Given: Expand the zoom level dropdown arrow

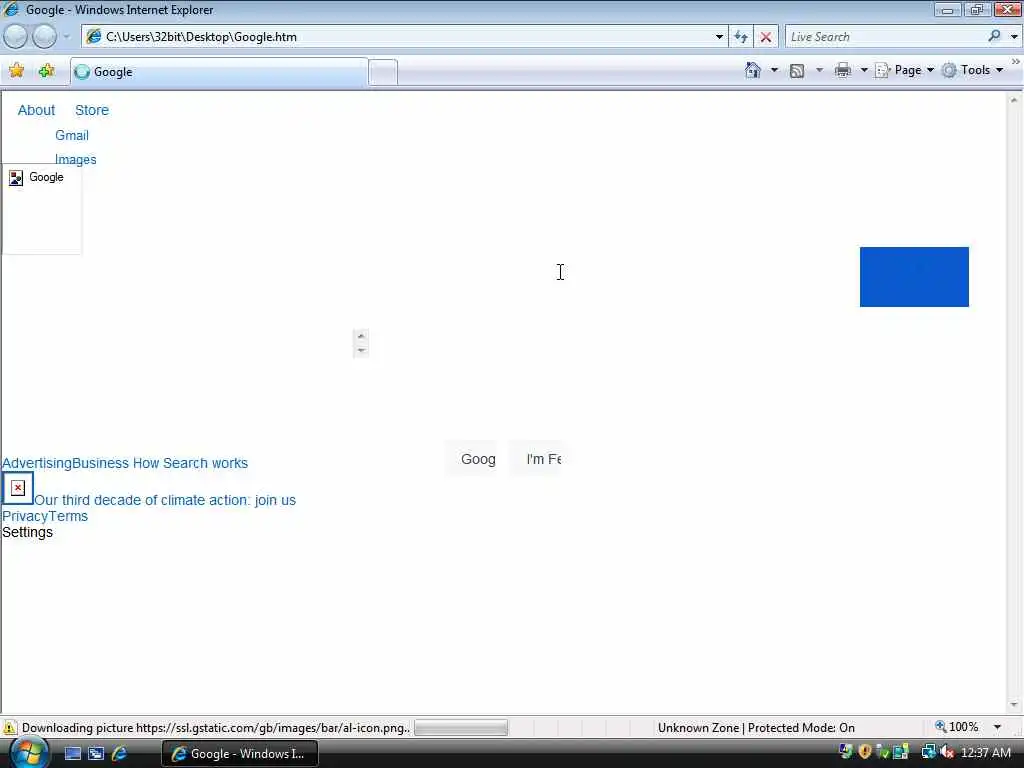Looking at the screenshot, I should tap(997, 727).
